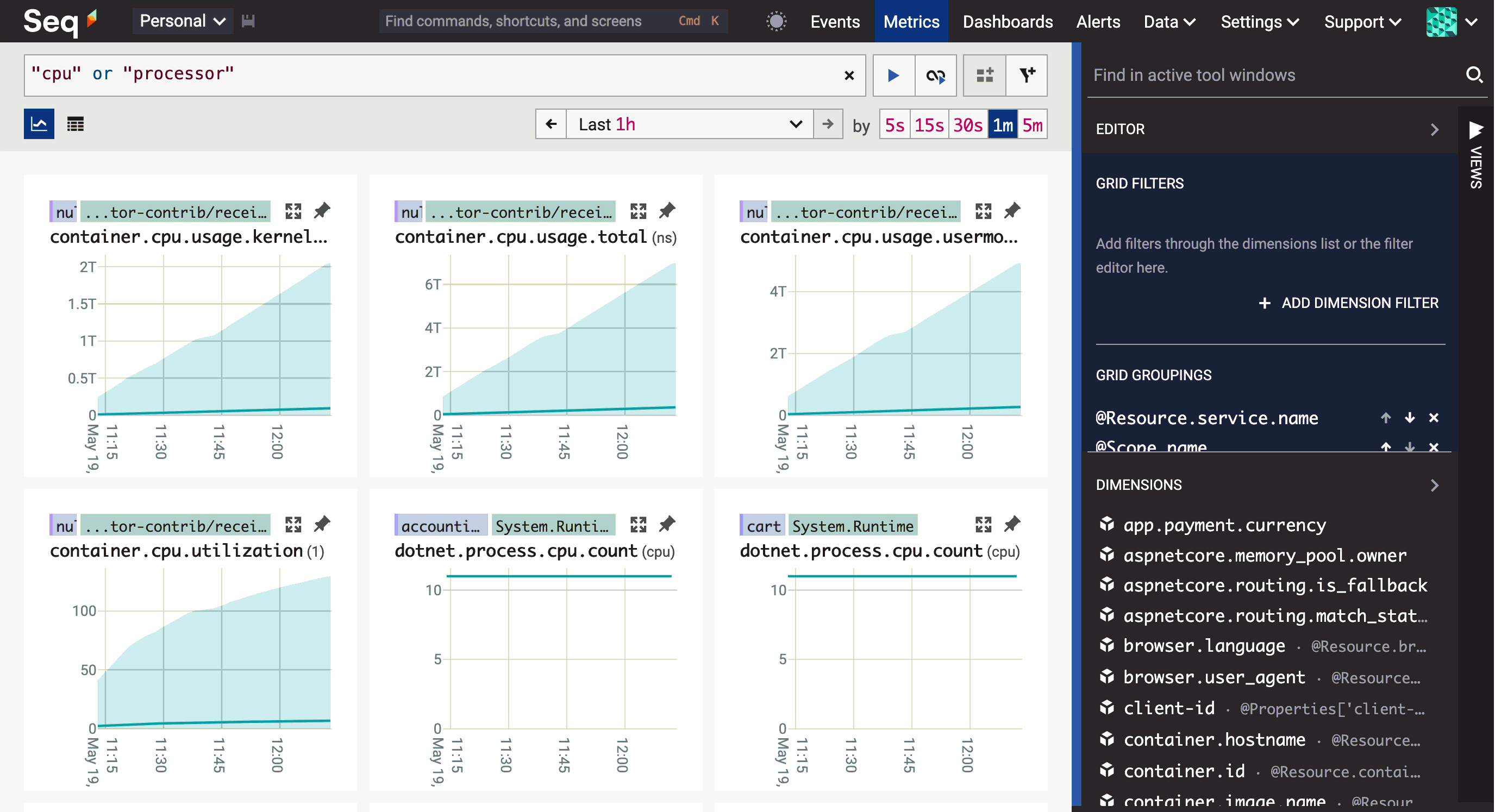
Task: Click the add chart grid icon
Action: (x=984, y=75)
